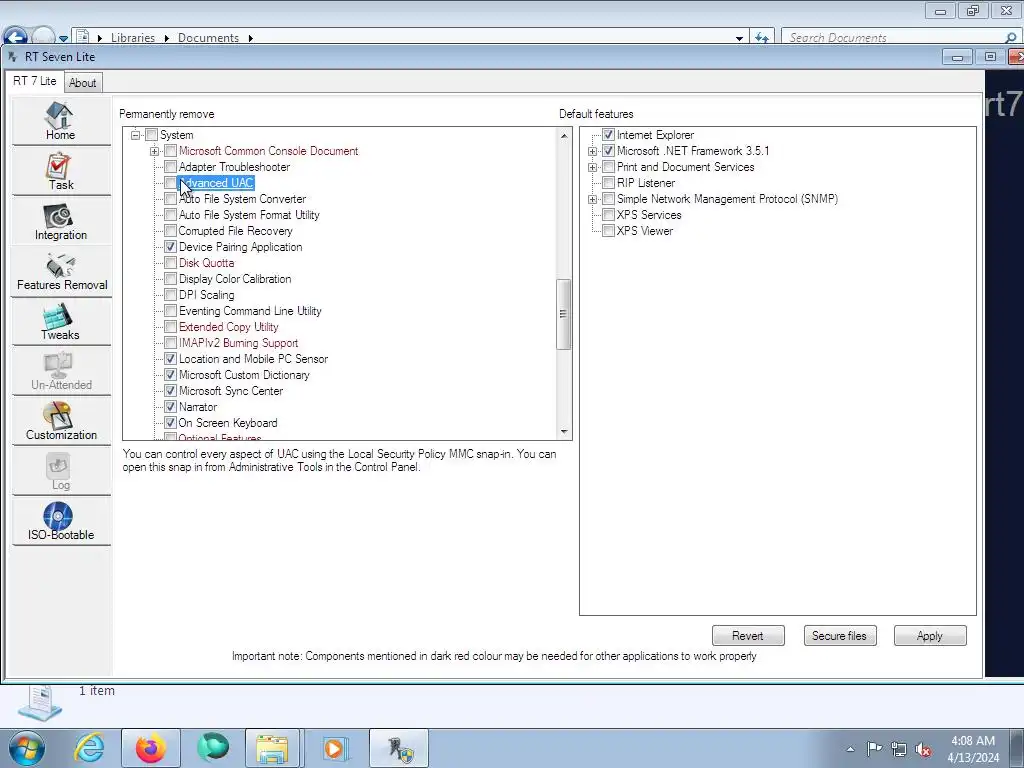
Task: Click the Revert button
Action: [748, 635]
